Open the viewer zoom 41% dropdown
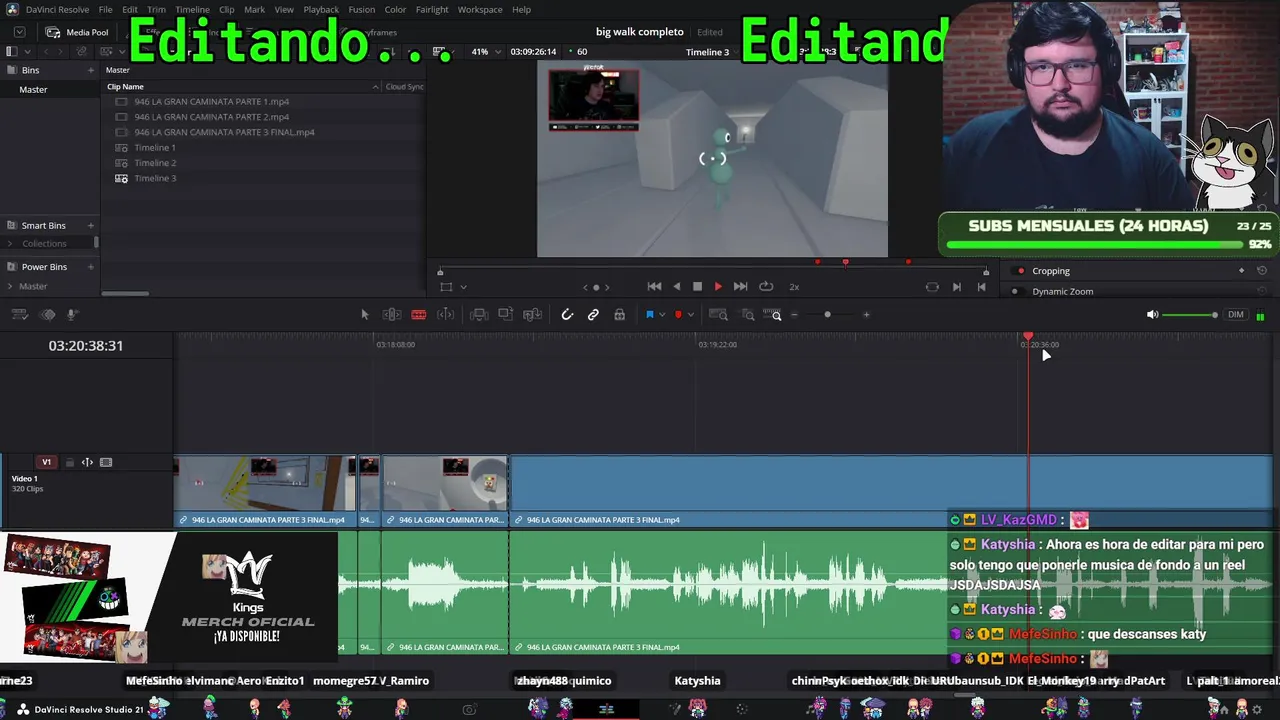Screen dimensions: 1280x720 coord(485,52)
